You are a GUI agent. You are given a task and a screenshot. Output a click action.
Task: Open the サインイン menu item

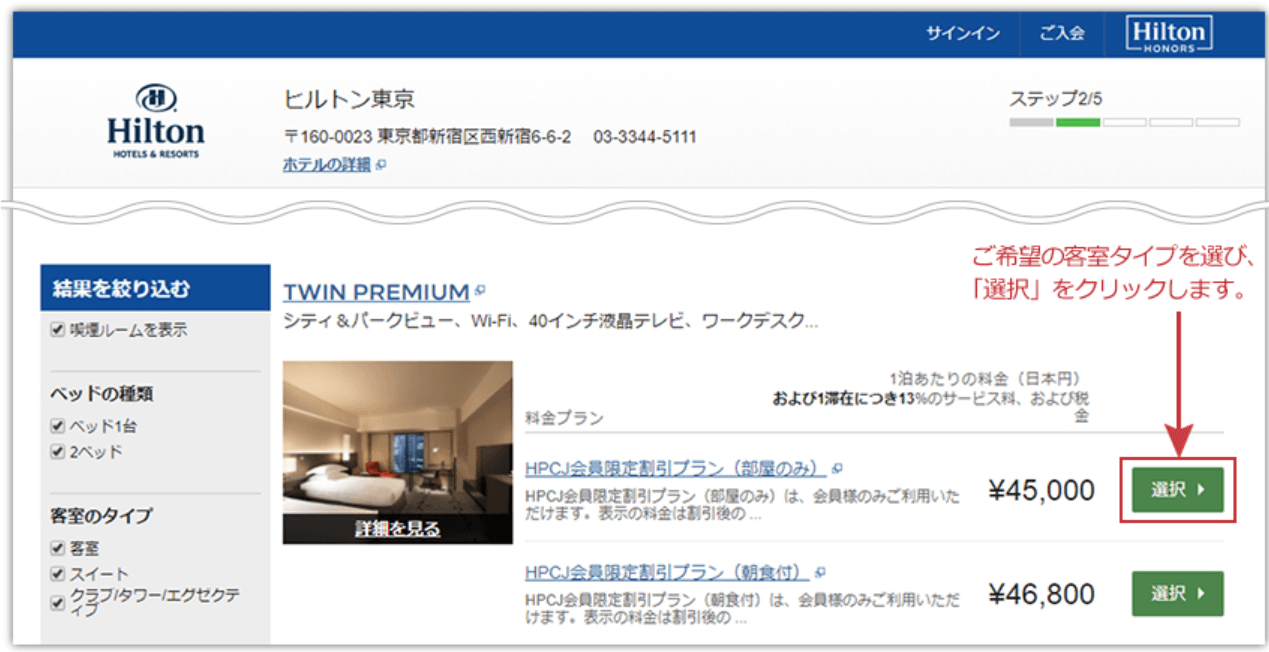point(962,34)
